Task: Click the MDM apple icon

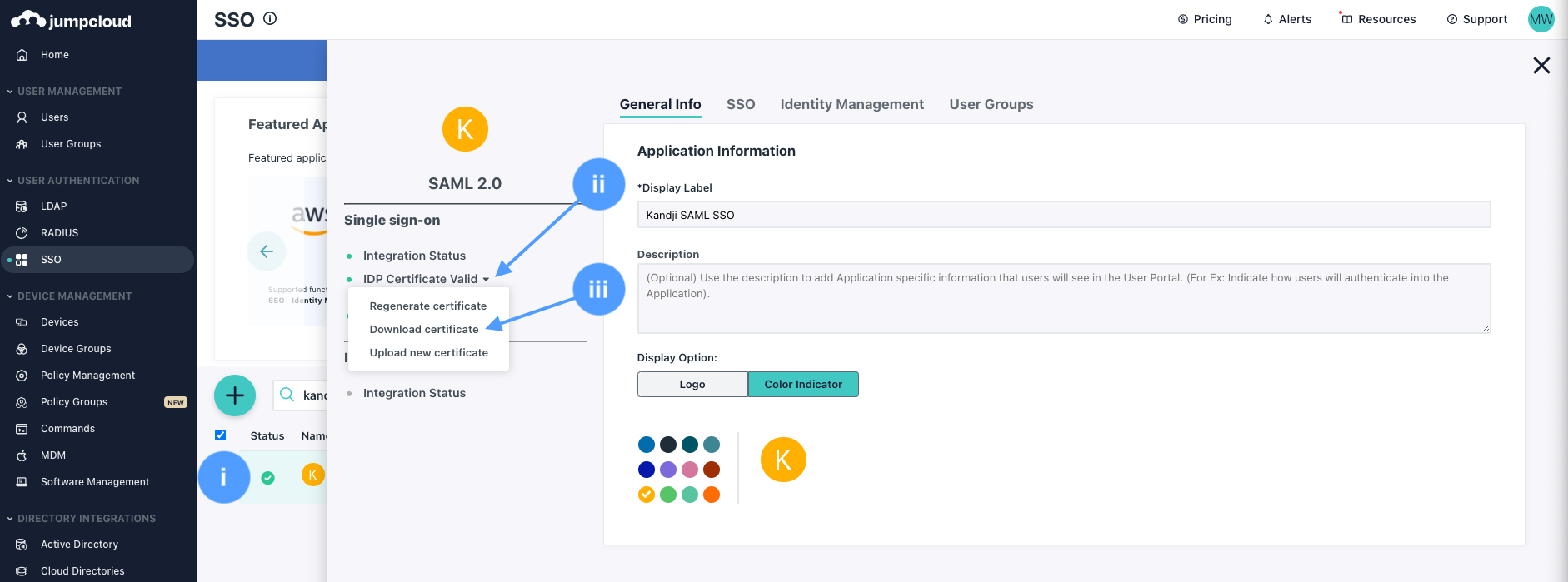Action: point(22,455)
